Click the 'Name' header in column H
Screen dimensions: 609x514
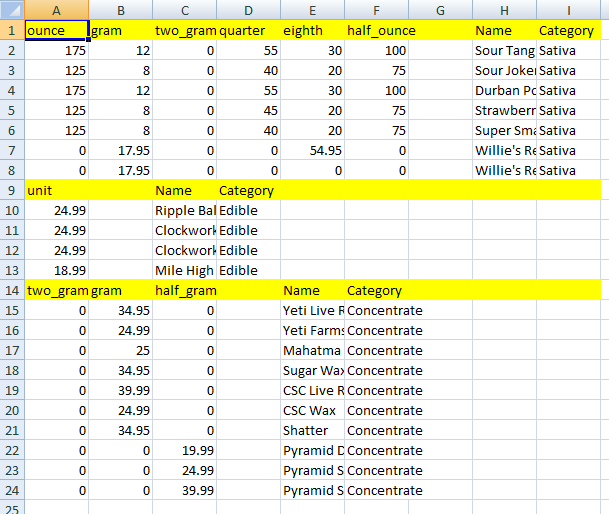click(505, 30)
